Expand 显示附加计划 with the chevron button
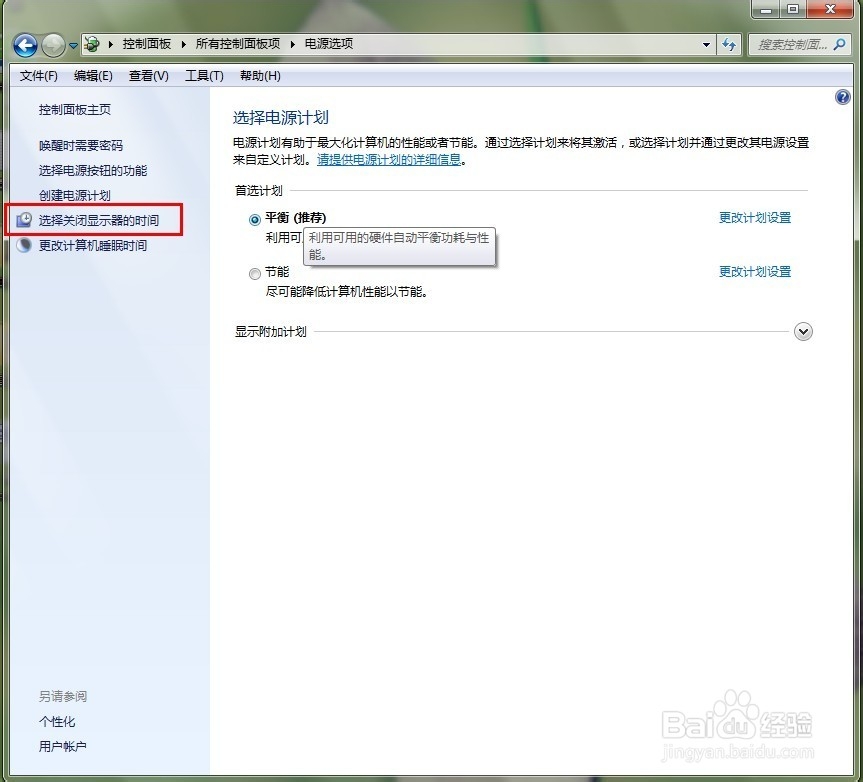Image resolution: width=863 pixels, height=782 pixels. pyautogui.click(x=803, y=331)
